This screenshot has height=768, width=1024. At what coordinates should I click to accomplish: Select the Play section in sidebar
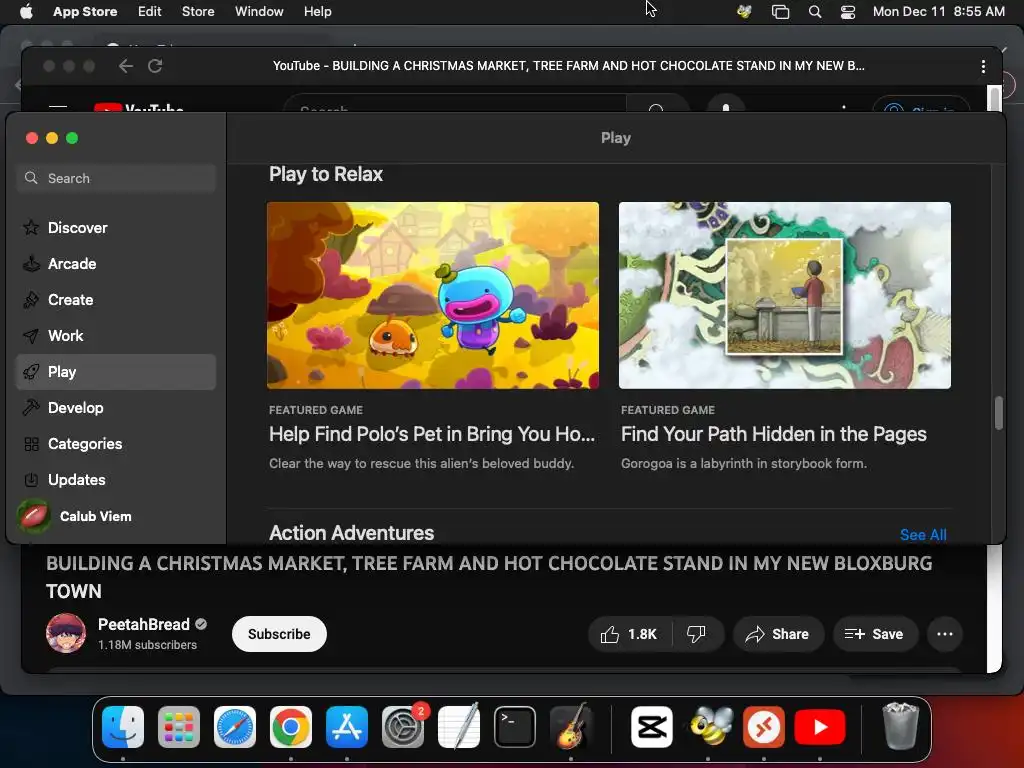coord(116,372)
